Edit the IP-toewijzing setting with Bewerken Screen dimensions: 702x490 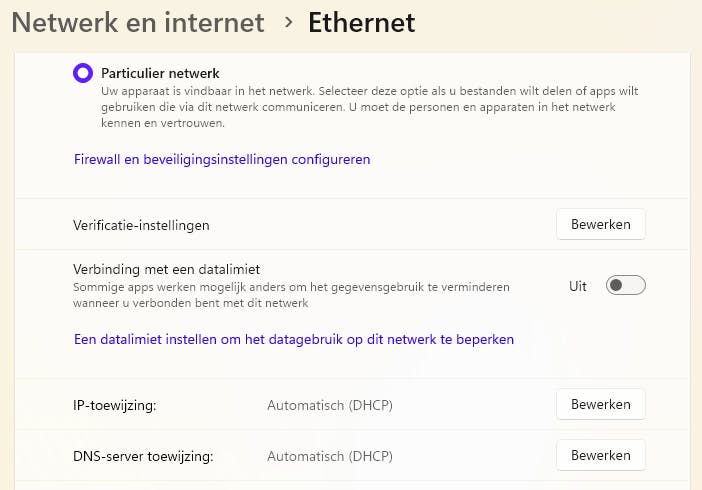coord(600,405)
